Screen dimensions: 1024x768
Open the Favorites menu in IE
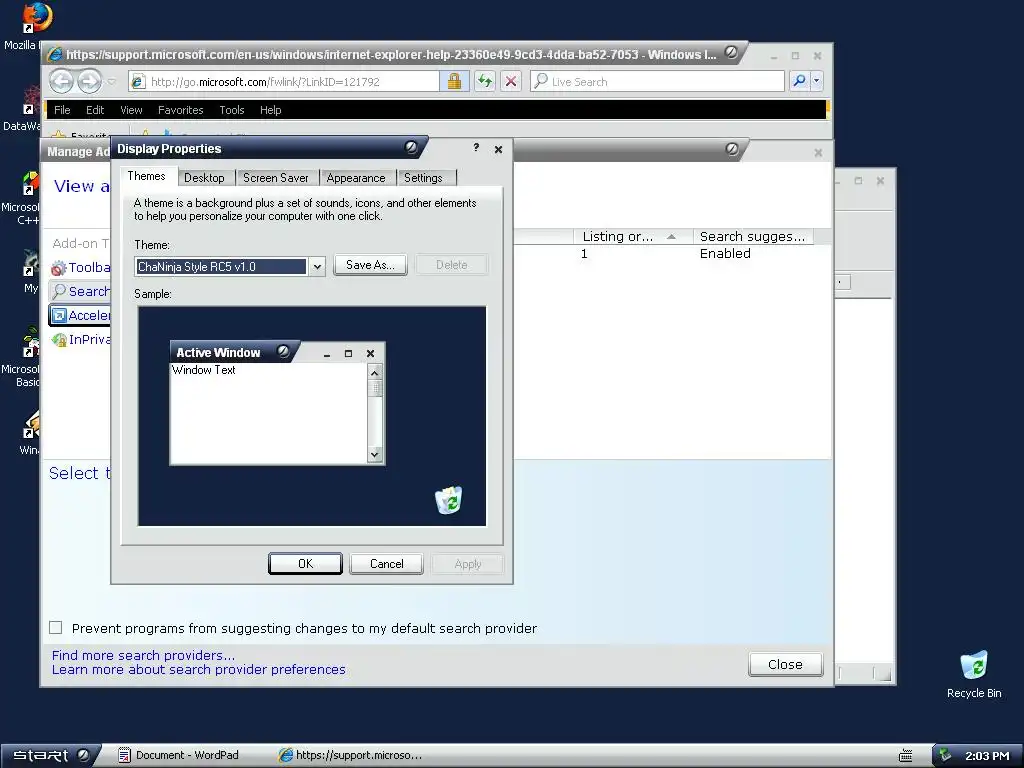[x=180, y=110]
